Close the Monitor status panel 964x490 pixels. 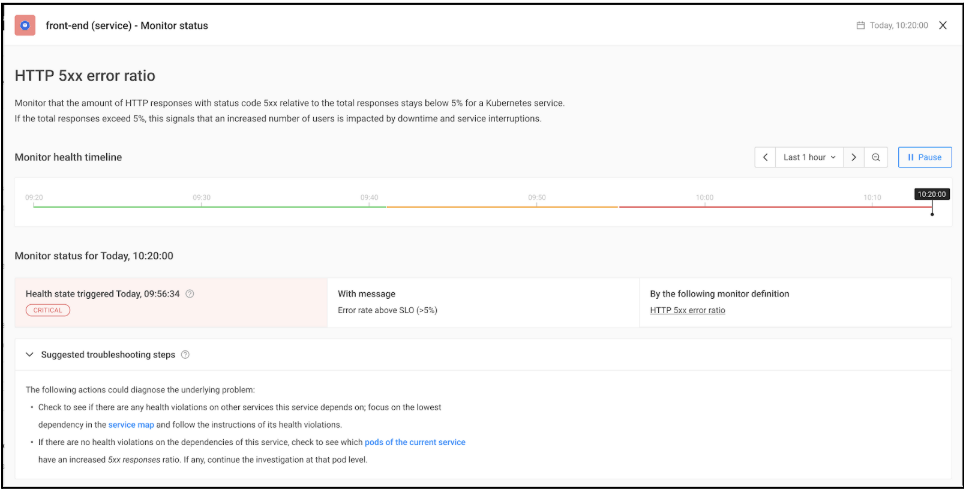(942, 25)
